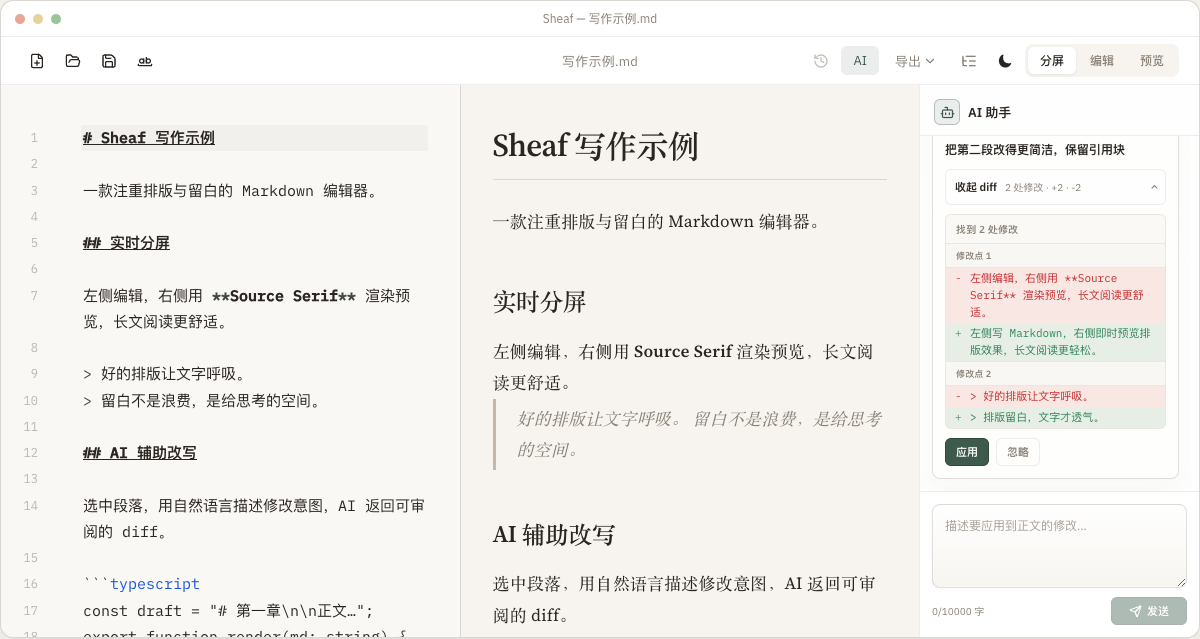Focus the 描述要应用到正文的修改 input box
This screenshot has height=639, width=1200.
[1059, 546]
